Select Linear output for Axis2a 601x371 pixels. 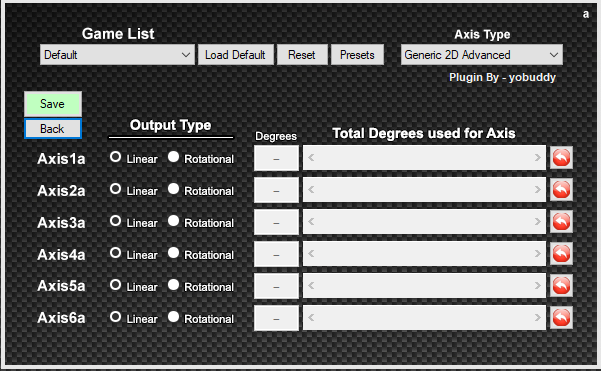pyautogui.click(x=115, y=189)
